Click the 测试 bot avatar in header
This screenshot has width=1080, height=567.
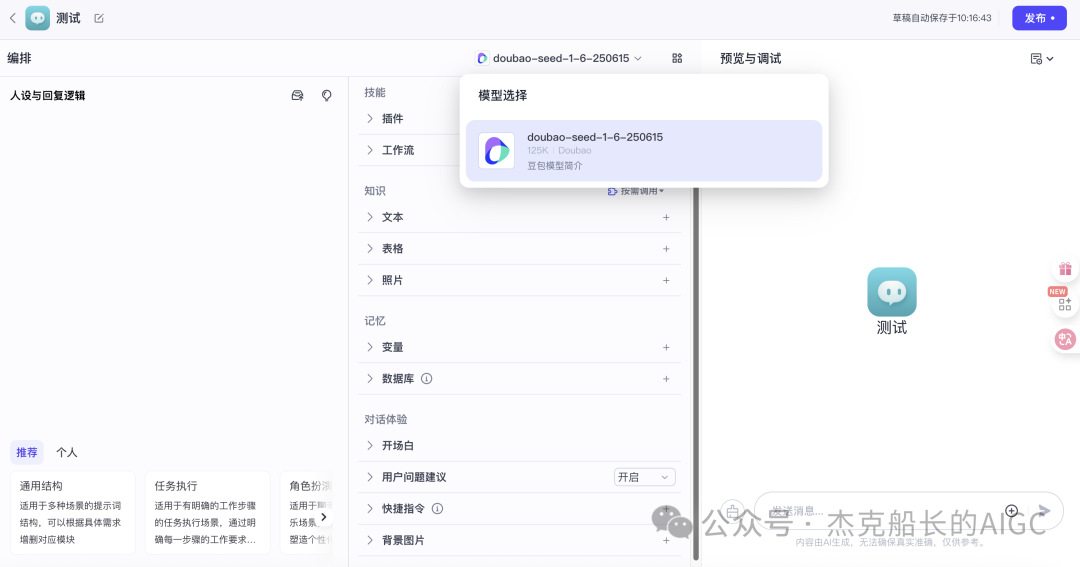tap(38, 19)
